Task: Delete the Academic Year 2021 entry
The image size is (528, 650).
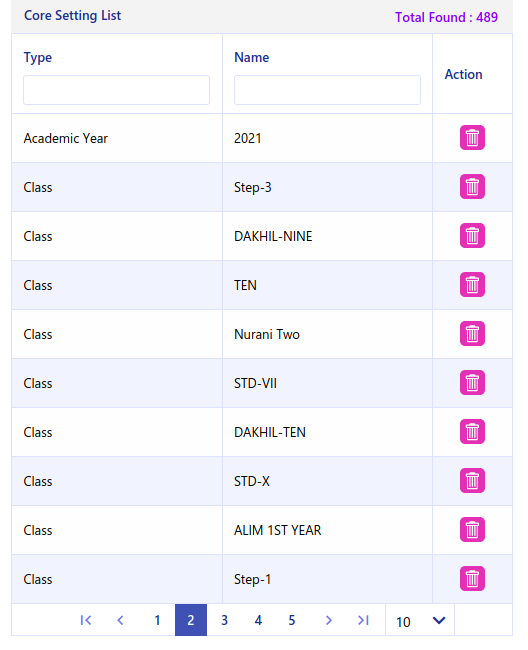Action: click(472, 138)
